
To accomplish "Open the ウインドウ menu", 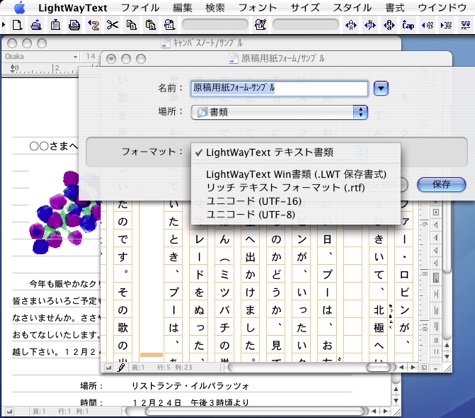I will coord(442,8).
